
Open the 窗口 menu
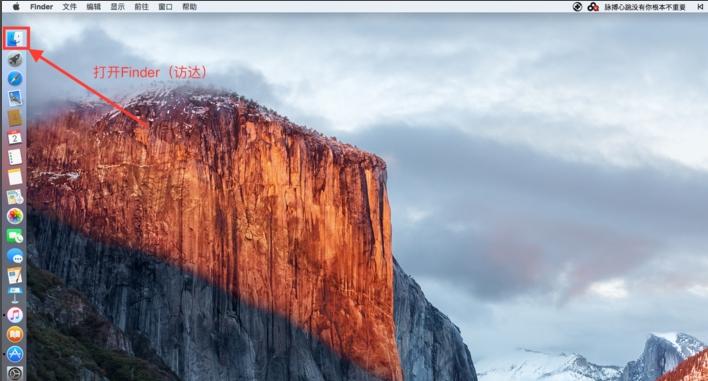pyautogui.click(x=166, y=7)
